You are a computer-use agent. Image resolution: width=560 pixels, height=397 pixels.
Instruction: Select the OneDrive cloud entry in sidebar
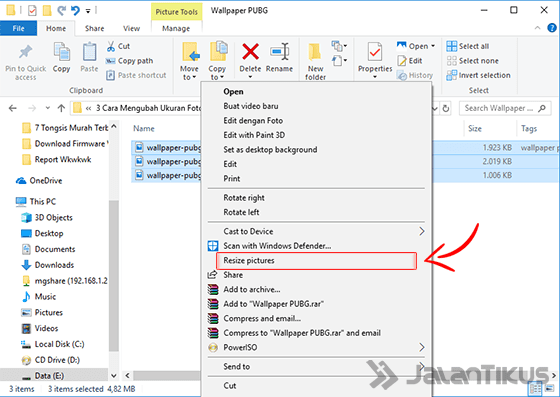[x=39, y=181]
